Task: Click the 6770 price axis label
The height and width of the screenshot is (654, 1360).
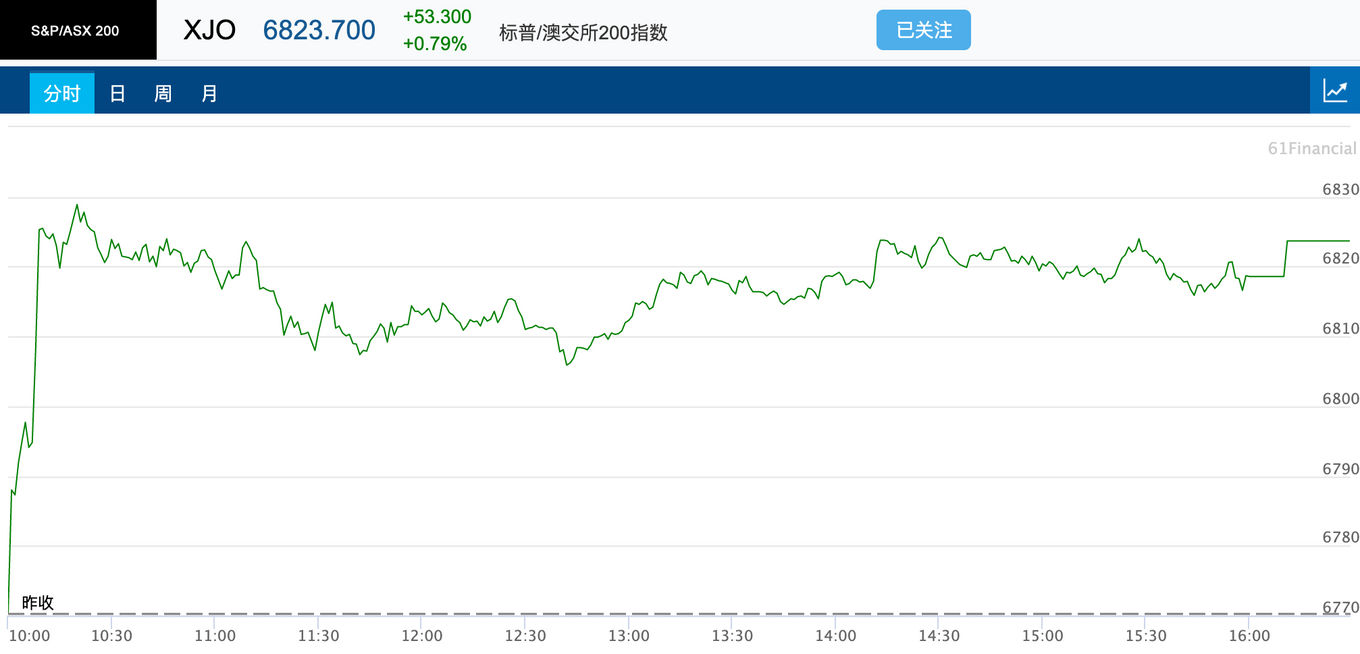Action: coord(1340,607)
